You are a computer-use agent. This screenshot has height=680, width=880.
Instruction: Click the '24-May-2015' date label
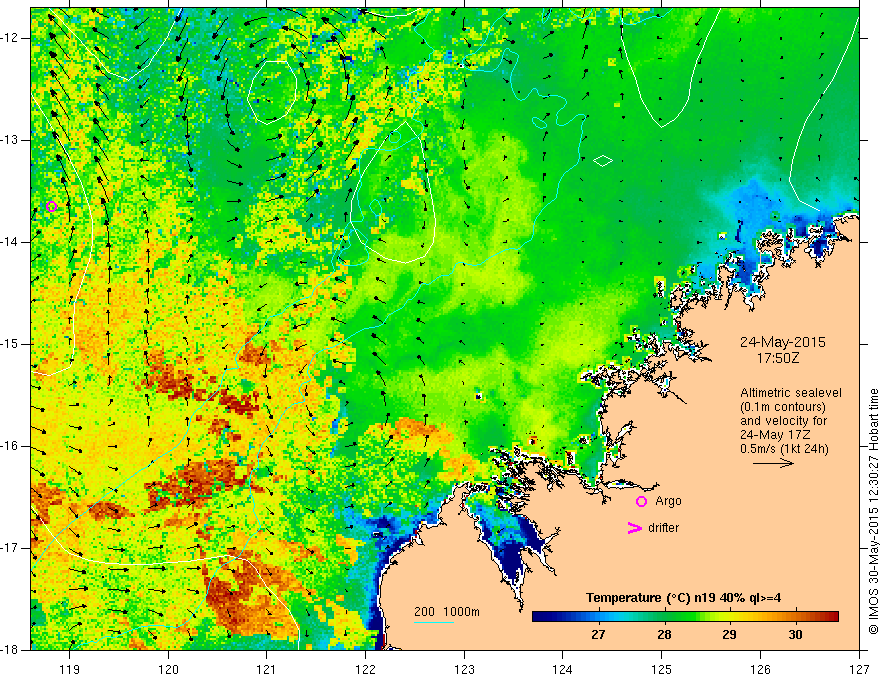click(782, 342)
